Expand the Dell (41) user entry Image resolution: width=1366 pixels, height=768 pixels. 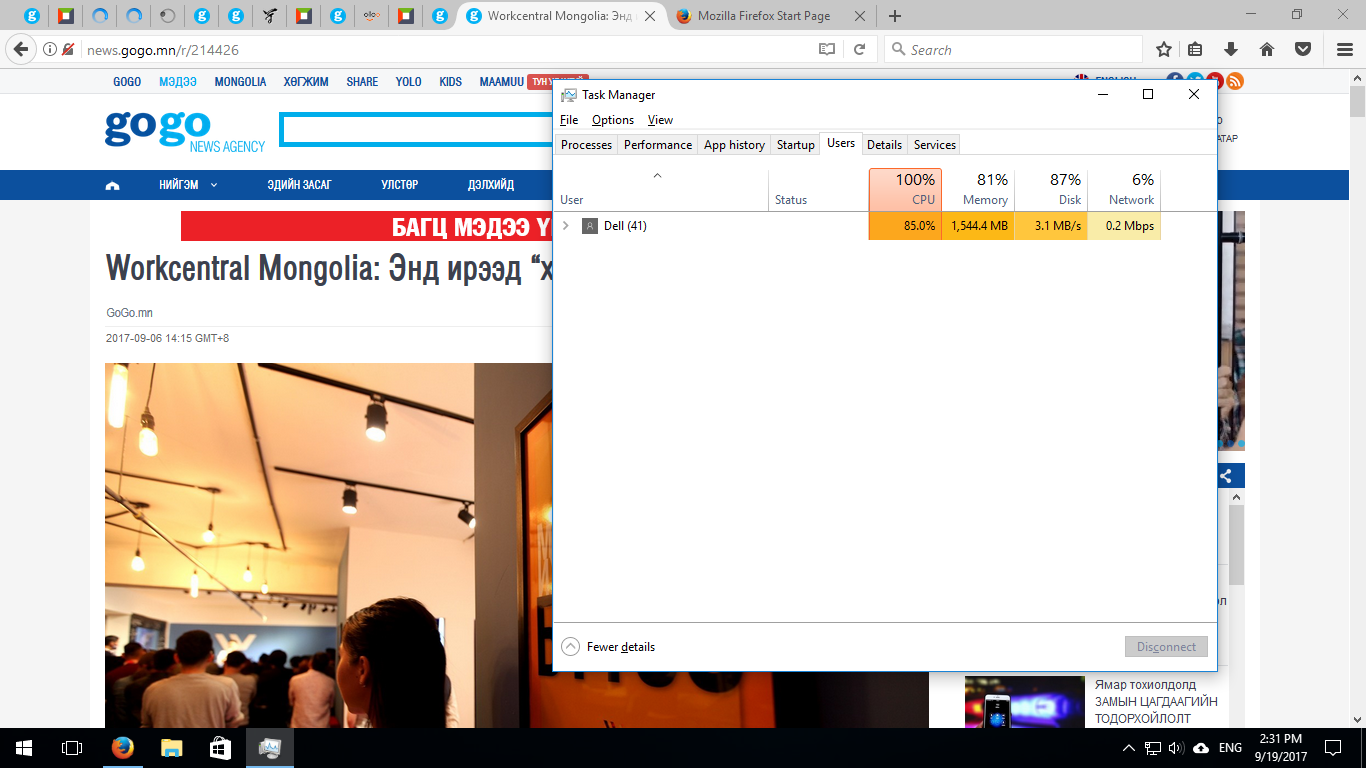[x=565, y=226]
